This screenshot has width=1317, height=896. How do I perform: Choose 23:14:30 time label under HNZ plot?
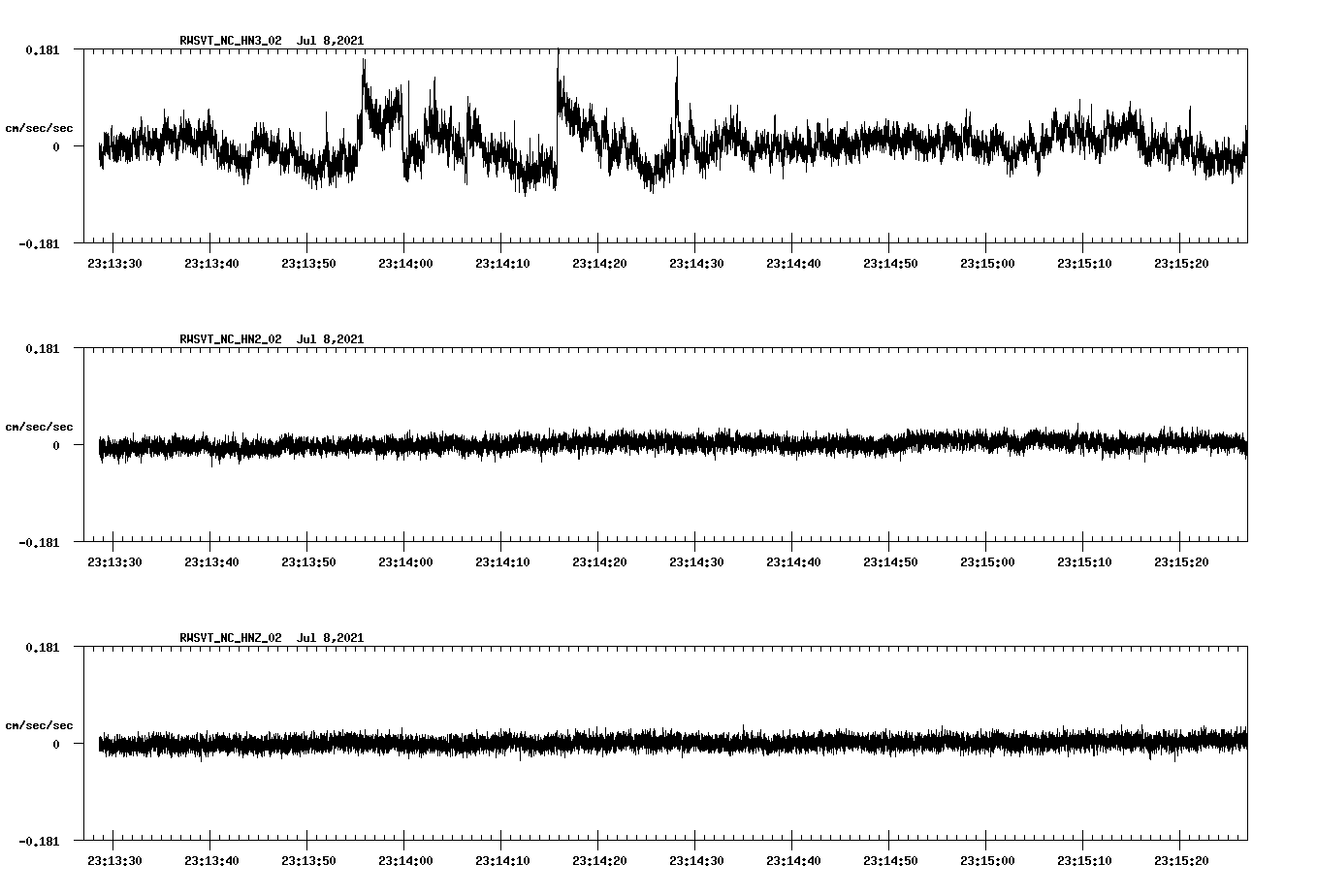click(696, 861)
